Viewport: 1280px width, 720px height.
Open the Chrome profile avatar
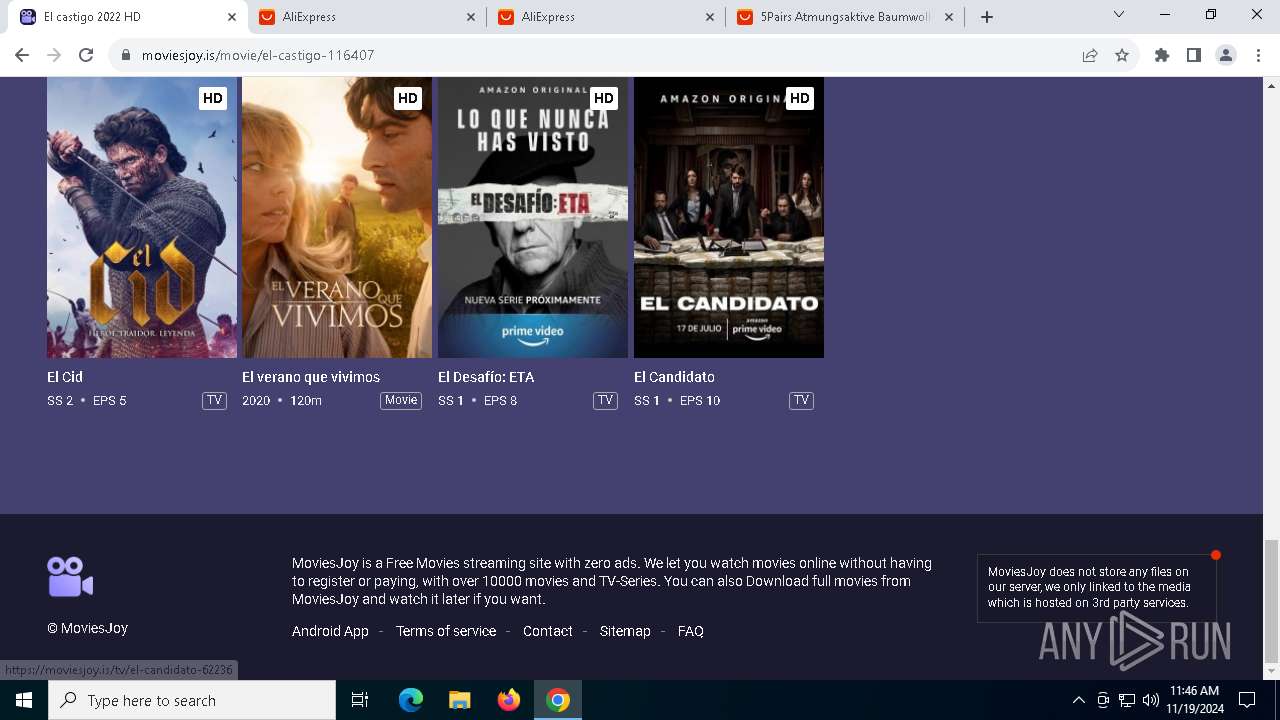[x=1226, y=55]
